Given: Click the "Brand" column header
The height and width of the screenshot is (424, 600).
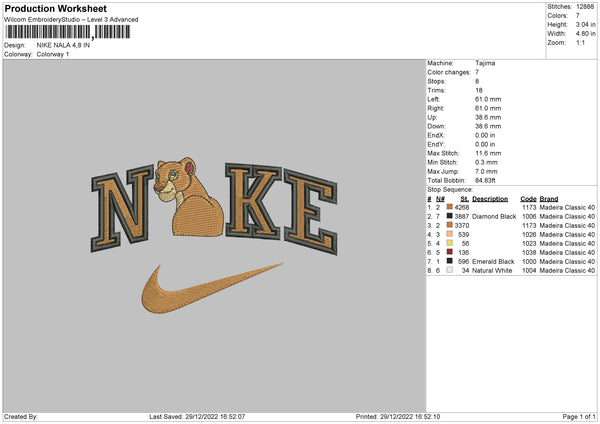Looking at the screenshot, I should pyautogui.click(x=549, y=199).
